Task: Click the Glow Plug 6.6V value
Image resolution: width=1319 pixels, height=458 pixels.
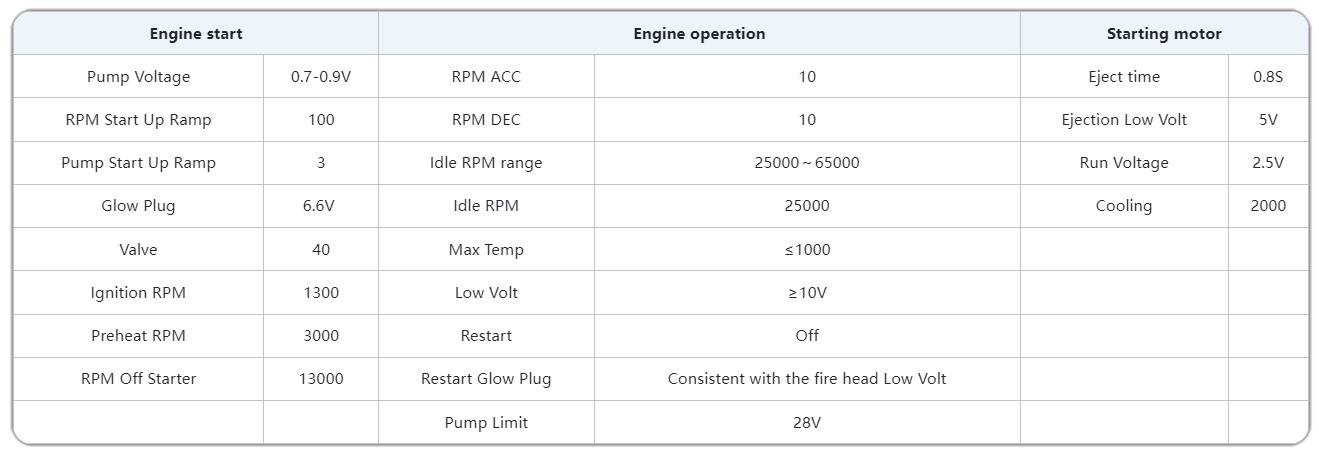Action: pyautogui.click(x=321, y=206)
